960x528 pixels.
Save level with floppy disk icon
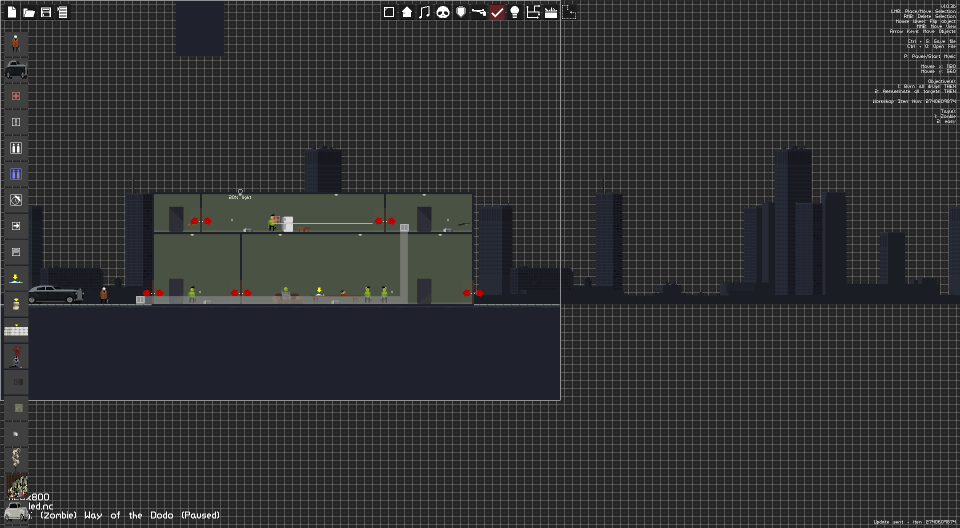coord(46,12)
